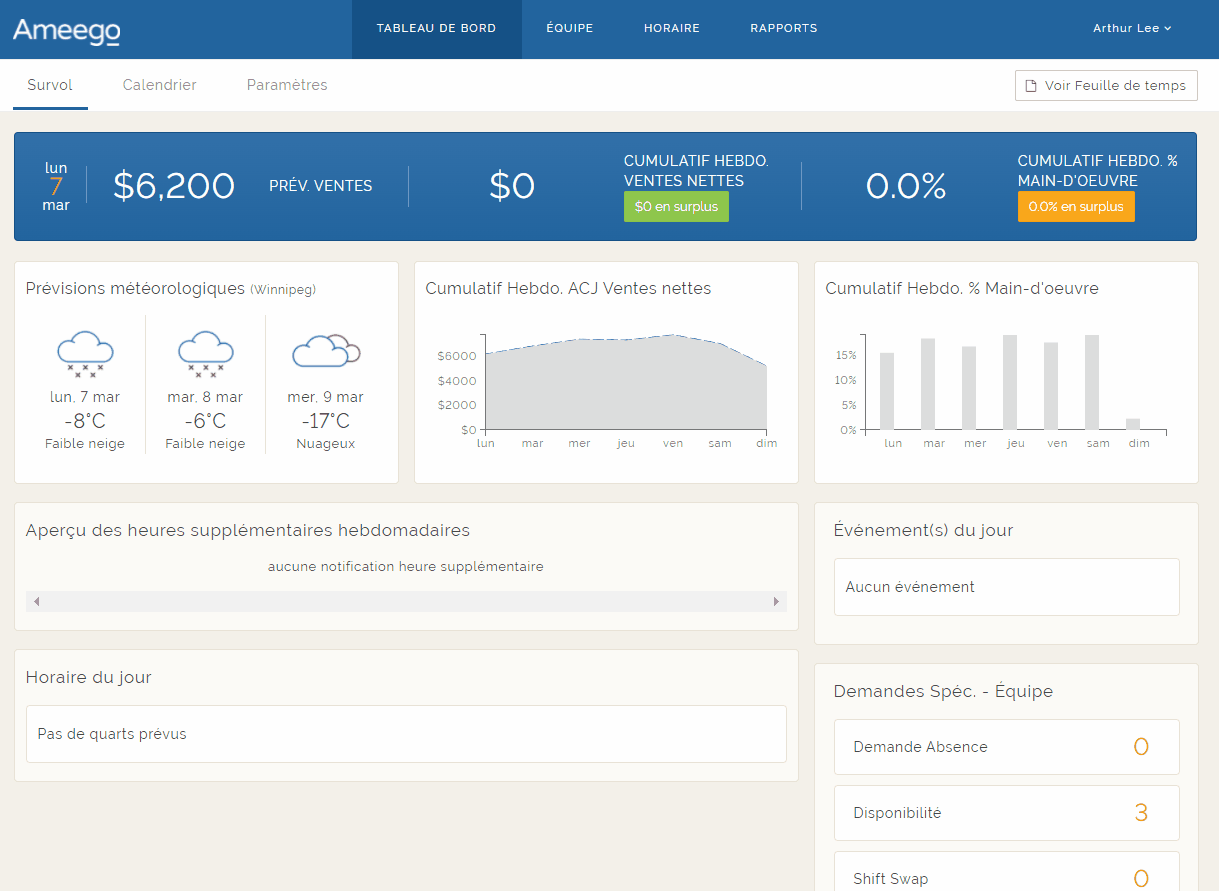
Task: Click the Ameego logo
Action: click(x=66, y=30)
